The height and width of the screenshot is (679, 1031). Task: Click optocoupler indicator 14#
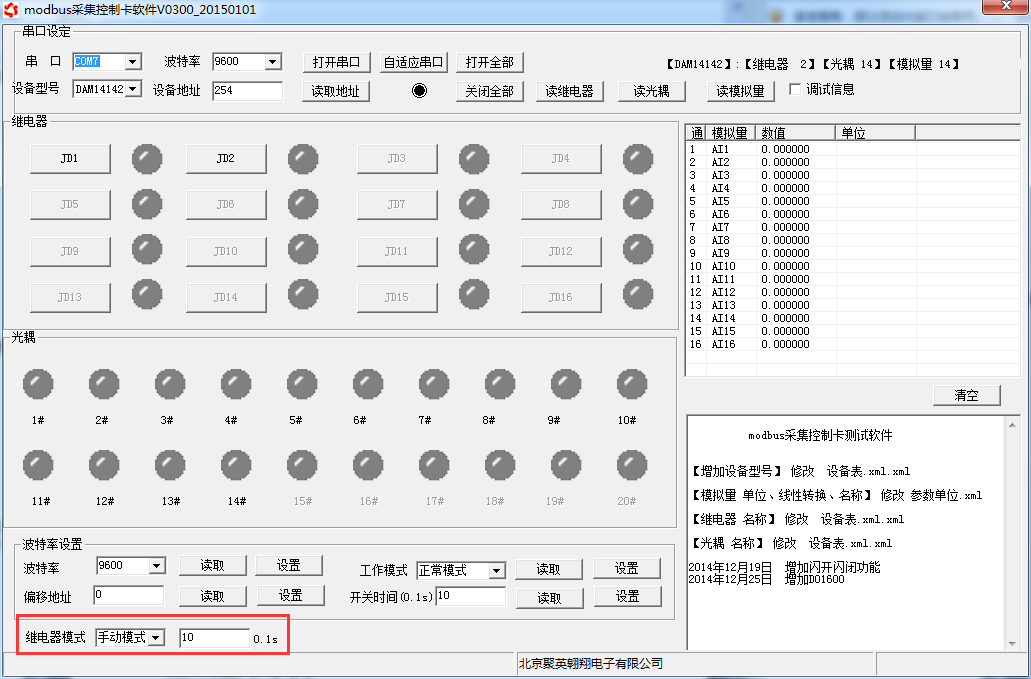tap(236, 465)
